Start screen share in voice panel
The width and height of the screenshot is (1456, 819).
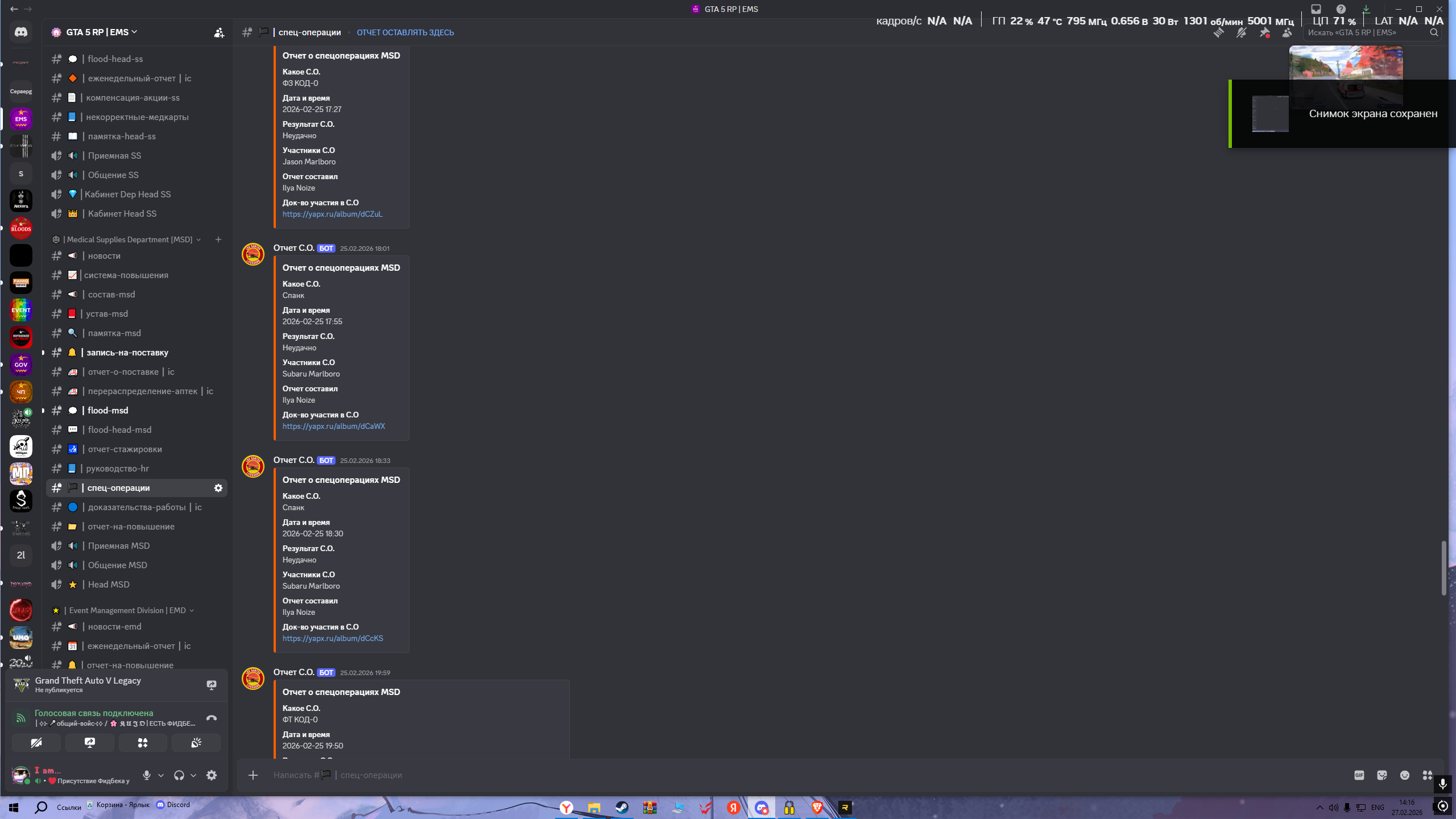pyautogui.click(x=89, y=743)
